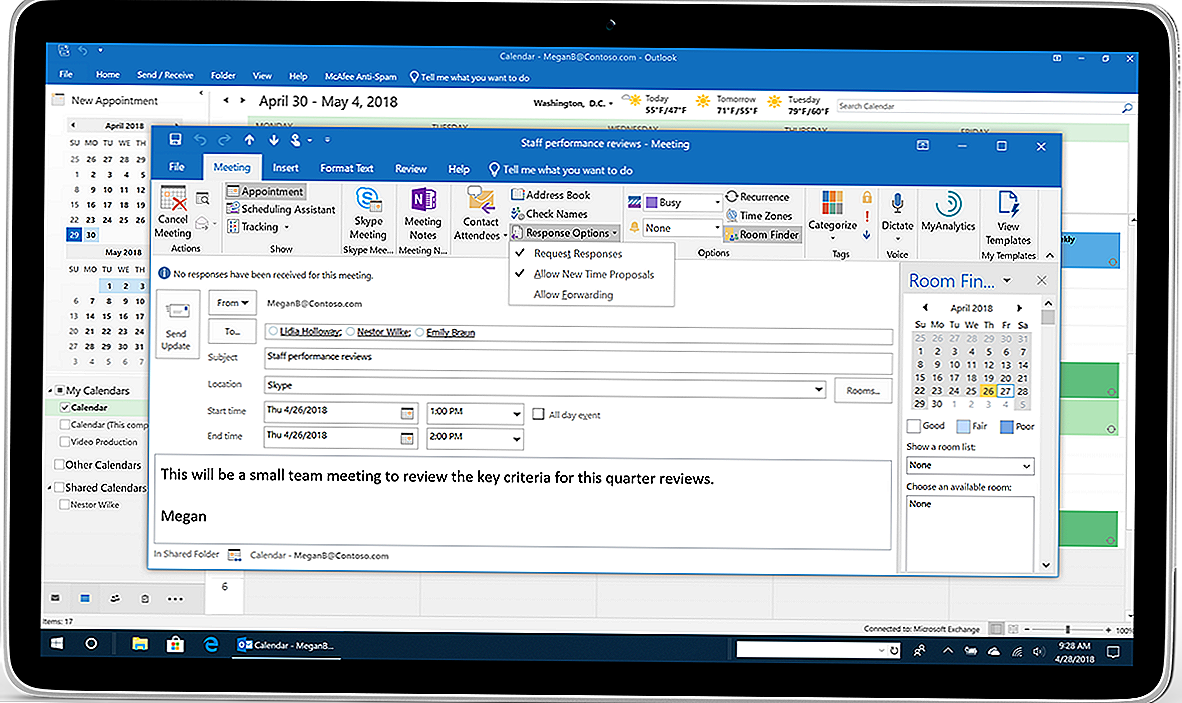Switch to the Review tab
The image size is (1182, 703).
pyautogui.click(x=411, y=169)
